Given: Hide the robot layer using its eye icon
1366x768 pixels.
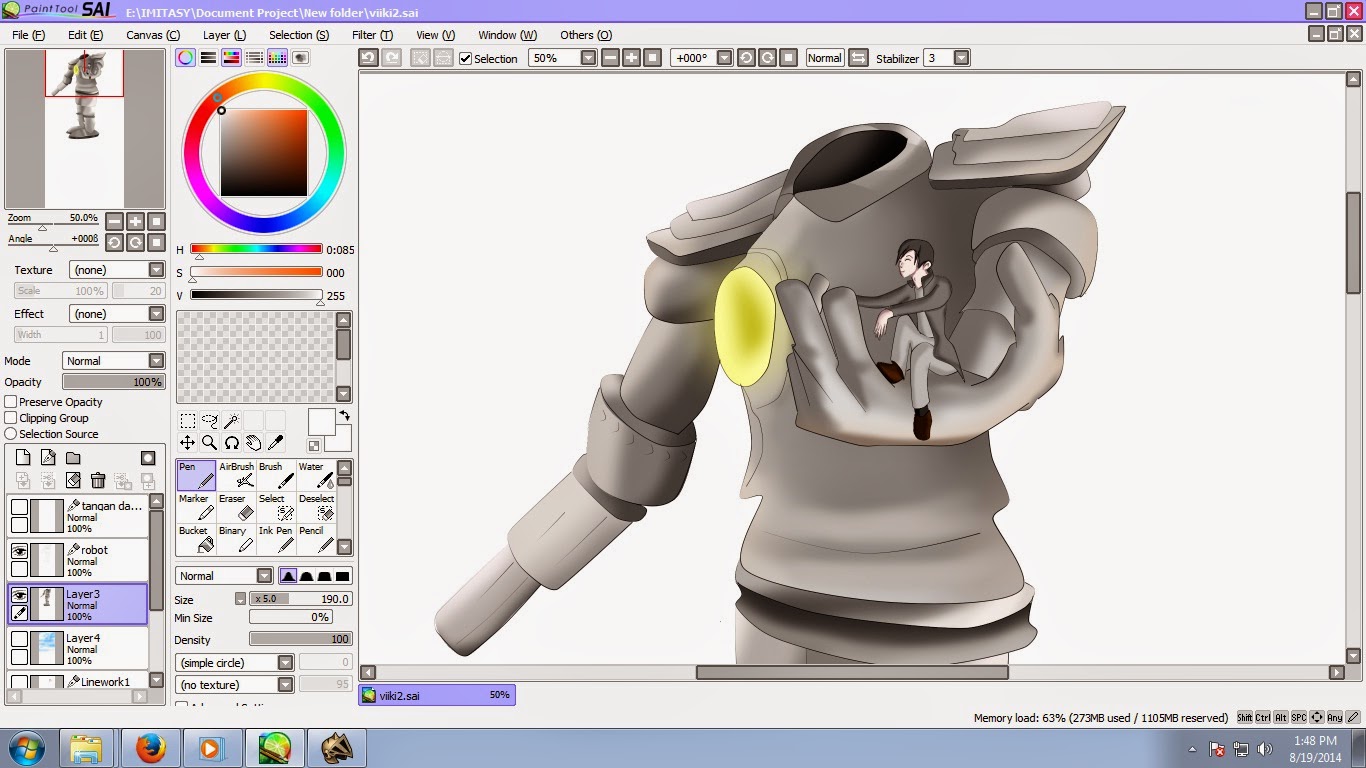Looking at the screenshot, I should (19, 551).
